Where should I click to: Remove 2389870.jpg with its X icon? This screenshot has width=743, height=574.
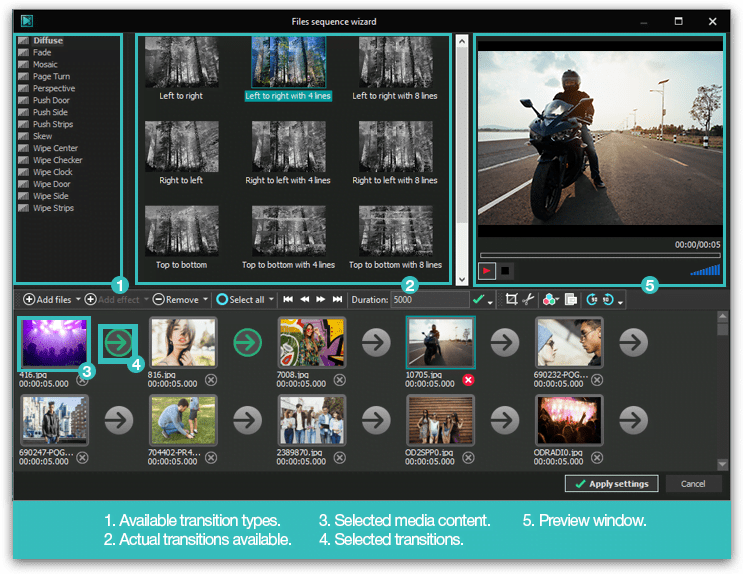coord(340,457)
